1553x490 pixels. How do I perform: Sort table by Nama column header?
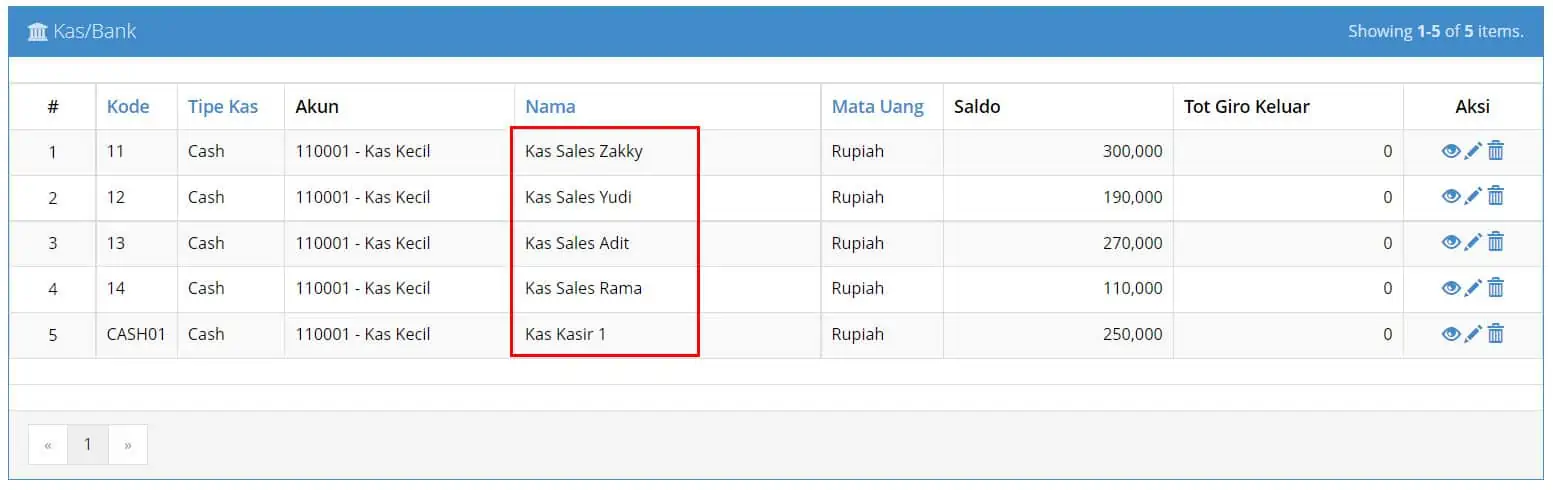click(x=550, y=106)
